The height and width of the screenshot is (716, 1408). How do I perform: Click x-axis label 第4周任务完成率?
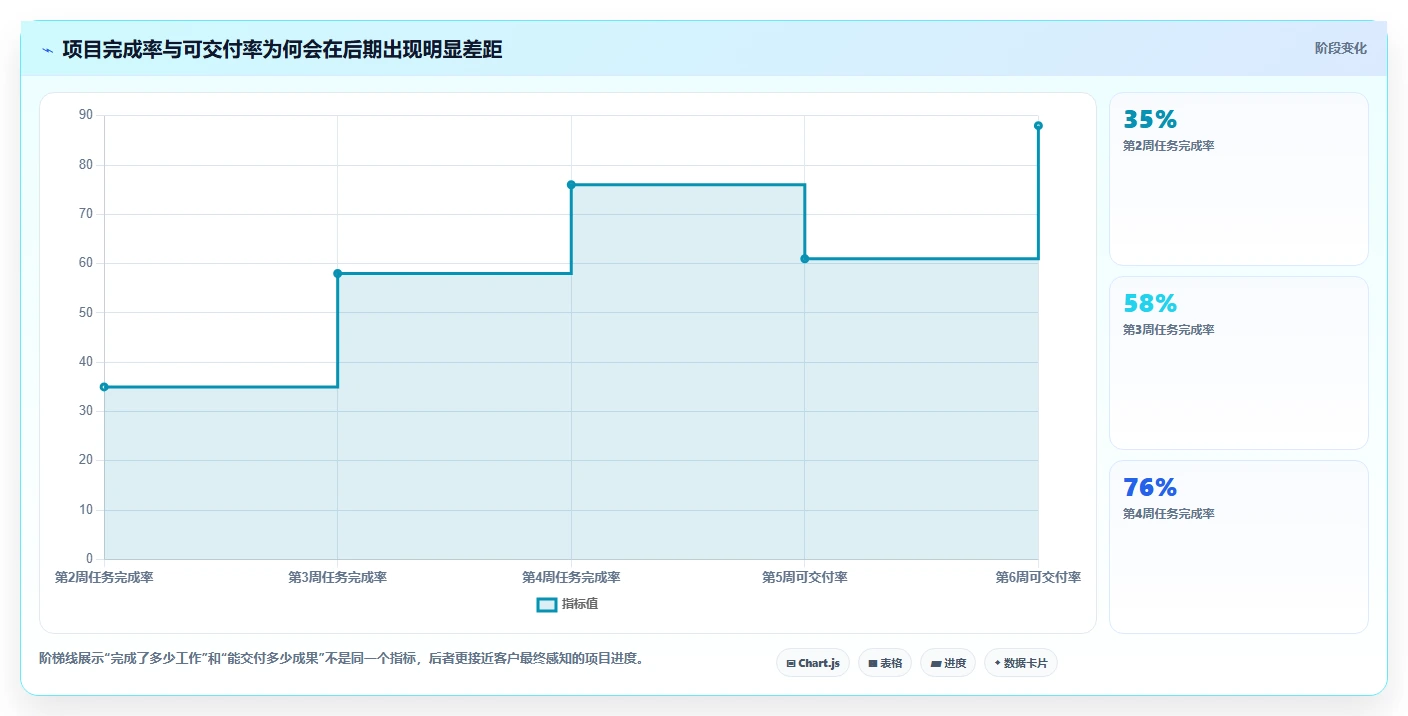pyautogui.click(x=571, y=578)
